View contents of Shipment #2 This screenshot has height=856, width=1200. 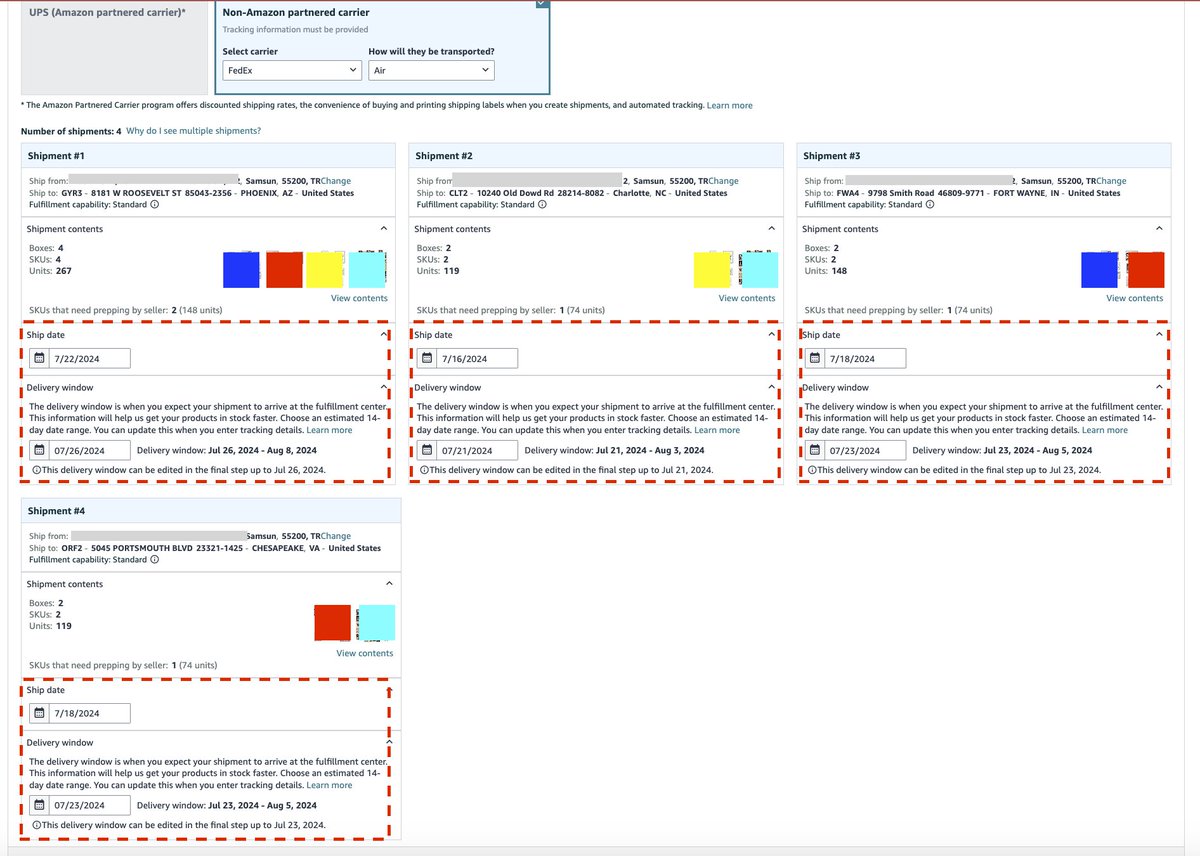(x=747, y=298)
